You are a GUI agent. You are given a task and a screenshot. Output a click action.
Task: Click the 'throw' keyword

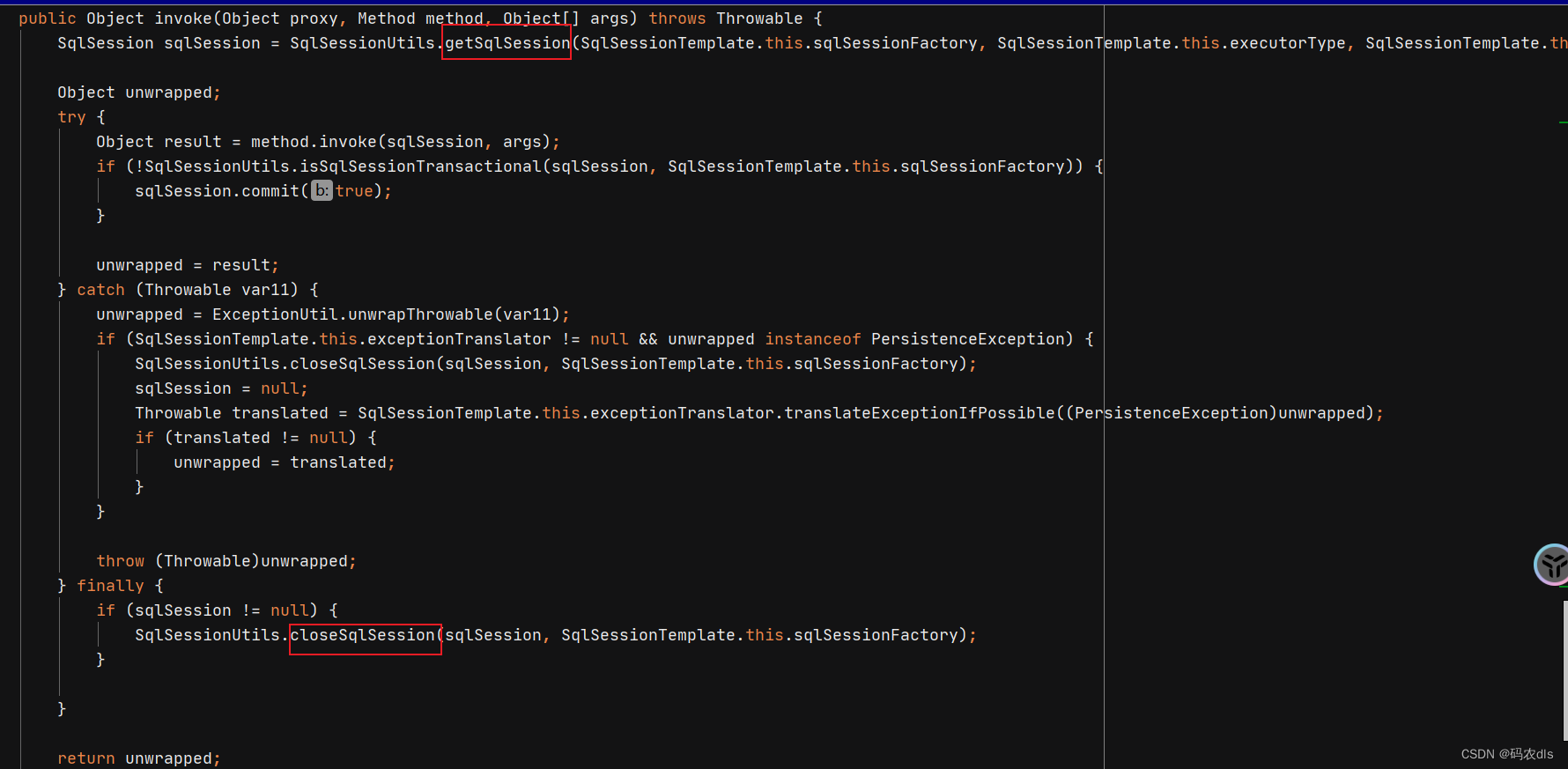[x=120, y=561]
